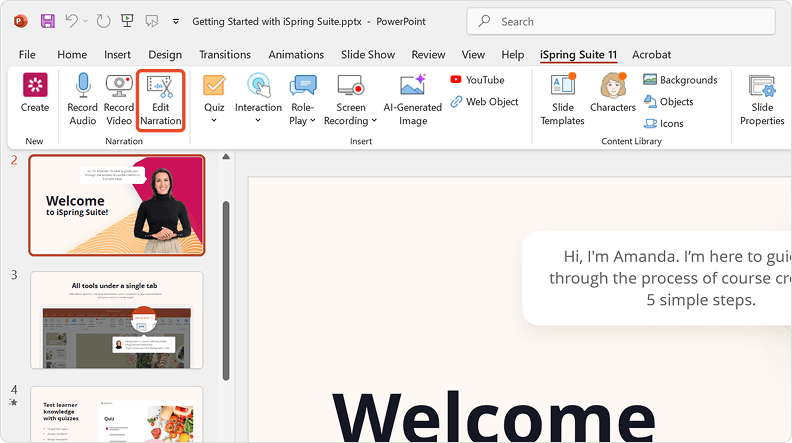The image size is (792, 443).
Task: Start Record Audio narration
Action: pyautogui.click(x=82, y=99)
